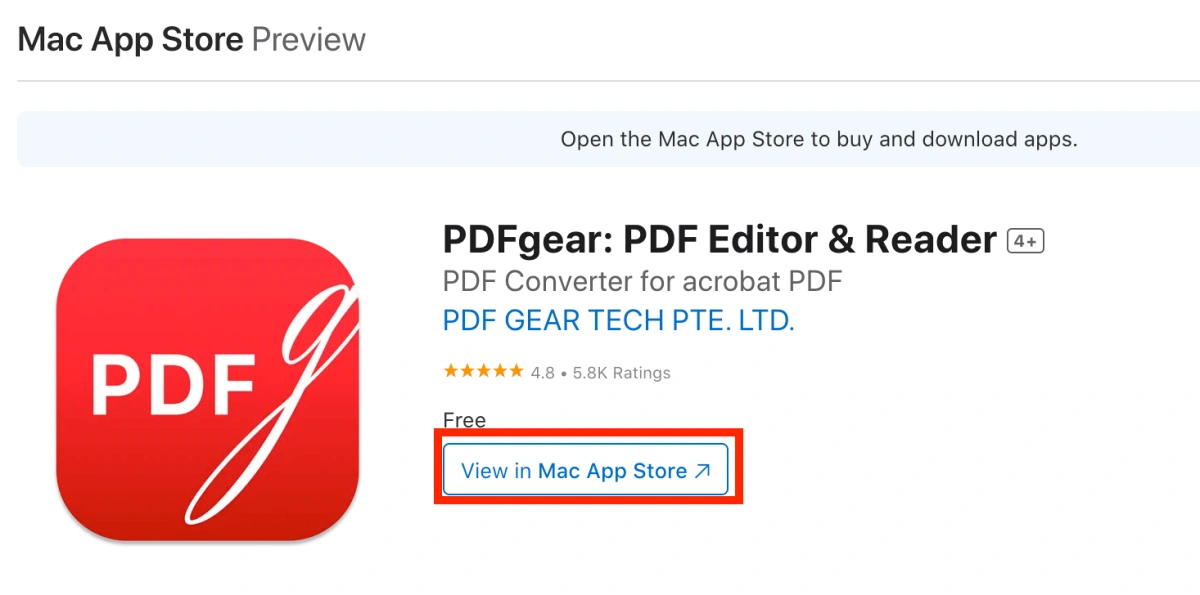Click inside the highlighted red button outline

pyautogui.click(x=588, y=470)
